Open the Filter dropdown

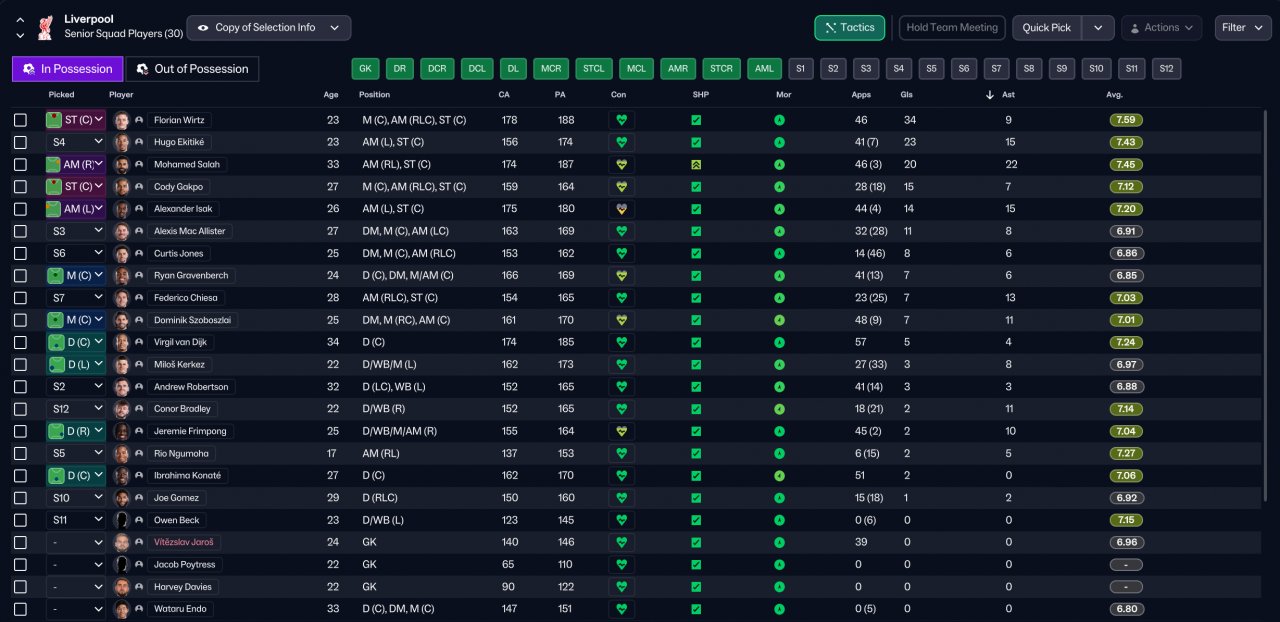pyautogui.click(x=1243, y=28)
